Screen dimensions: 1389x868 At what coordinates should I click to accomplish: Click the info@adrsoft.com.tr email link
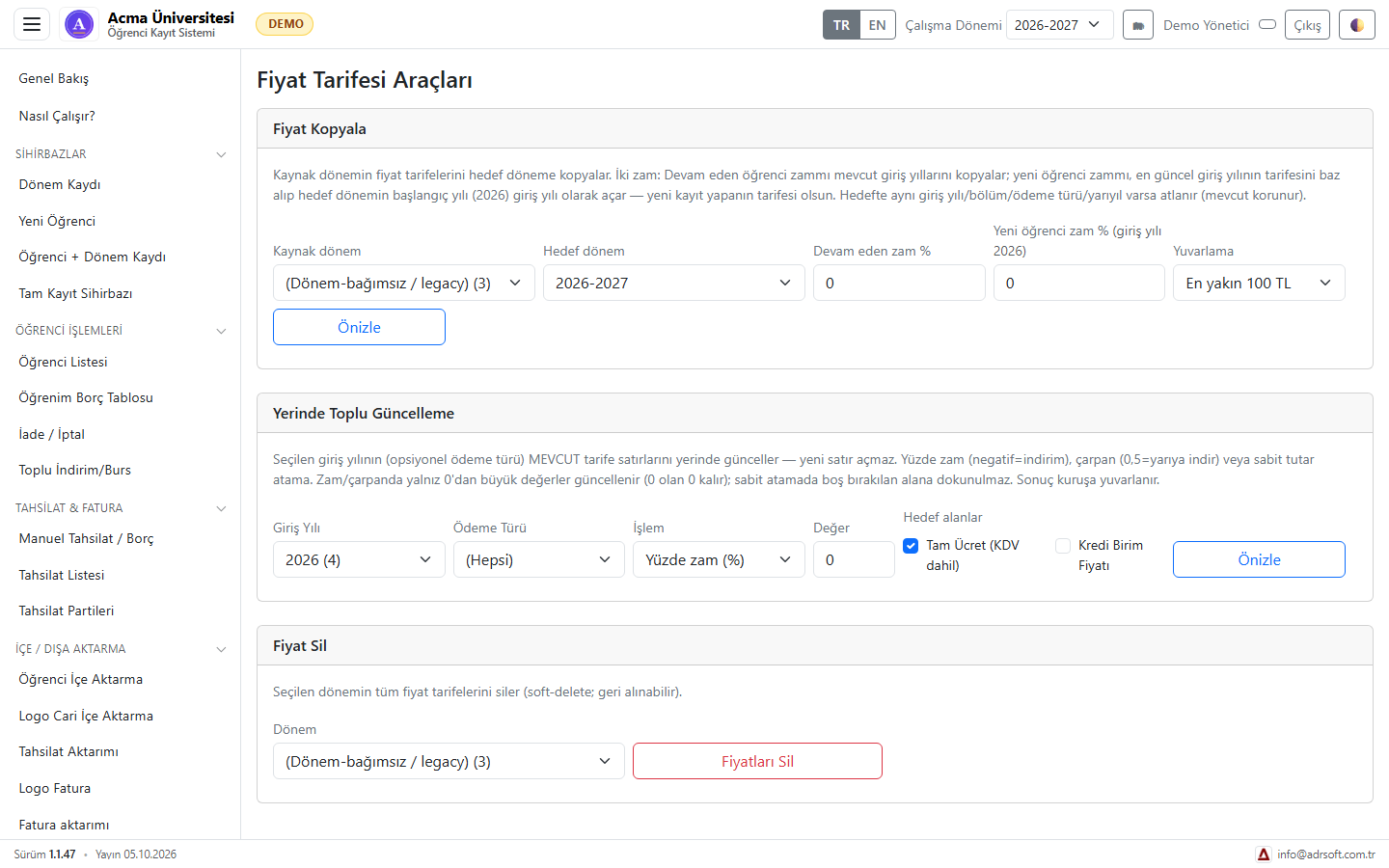(x=1326, y=854)
